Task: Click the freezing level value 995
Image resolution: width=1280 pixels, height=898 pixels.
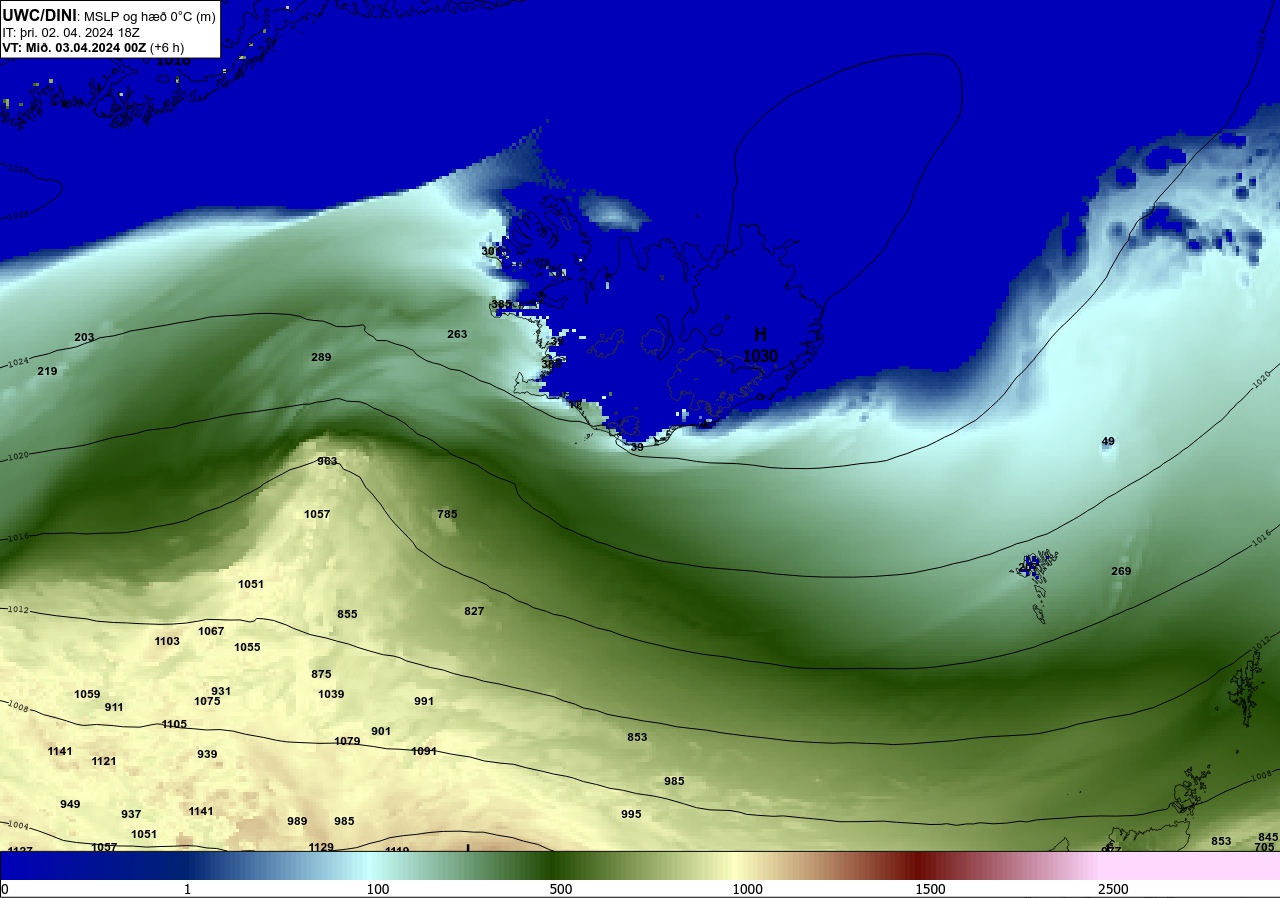Action: [631, 814]
